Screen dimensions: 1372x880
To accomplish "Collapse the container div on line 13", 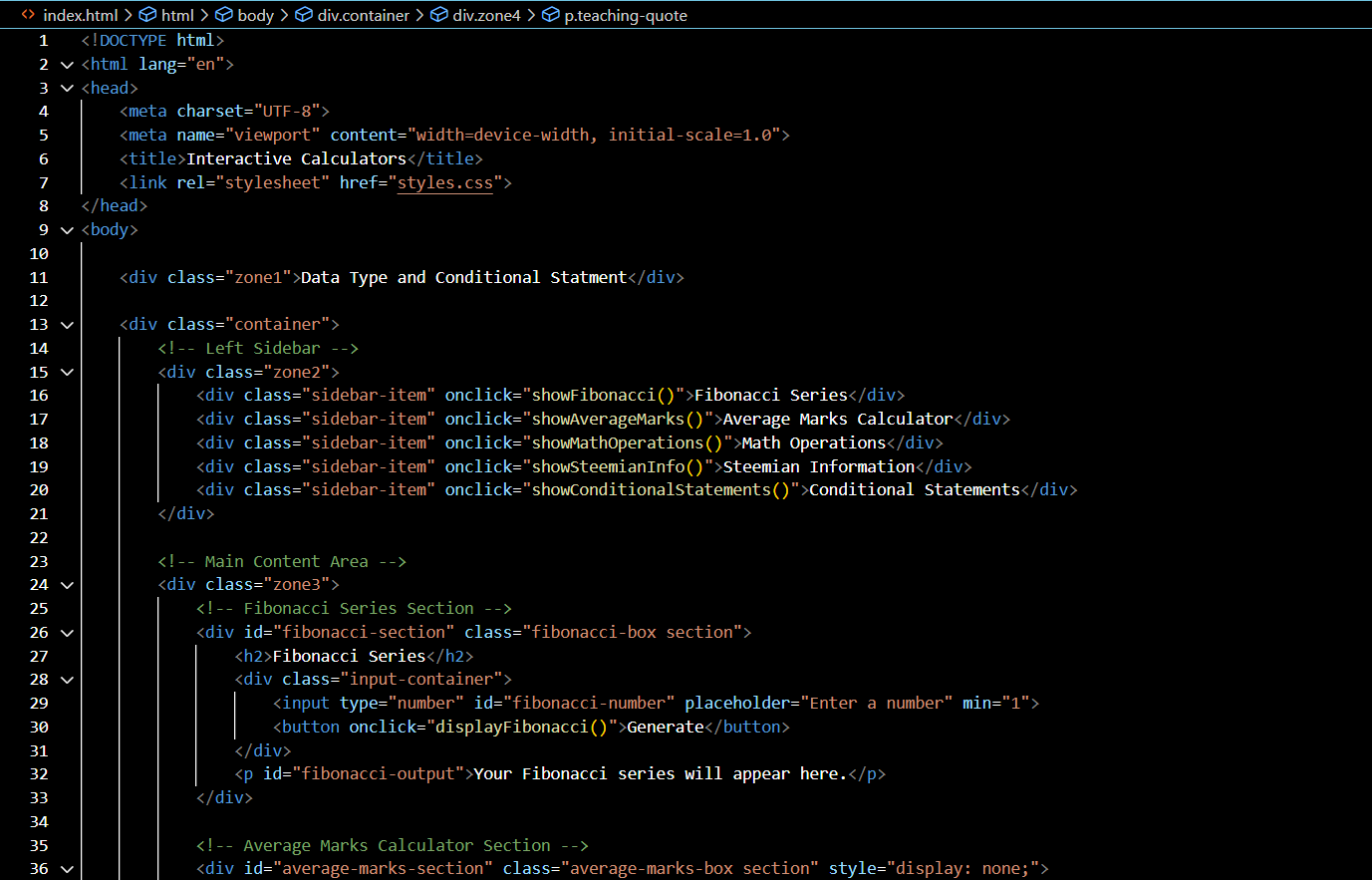I will click(67, 325).
